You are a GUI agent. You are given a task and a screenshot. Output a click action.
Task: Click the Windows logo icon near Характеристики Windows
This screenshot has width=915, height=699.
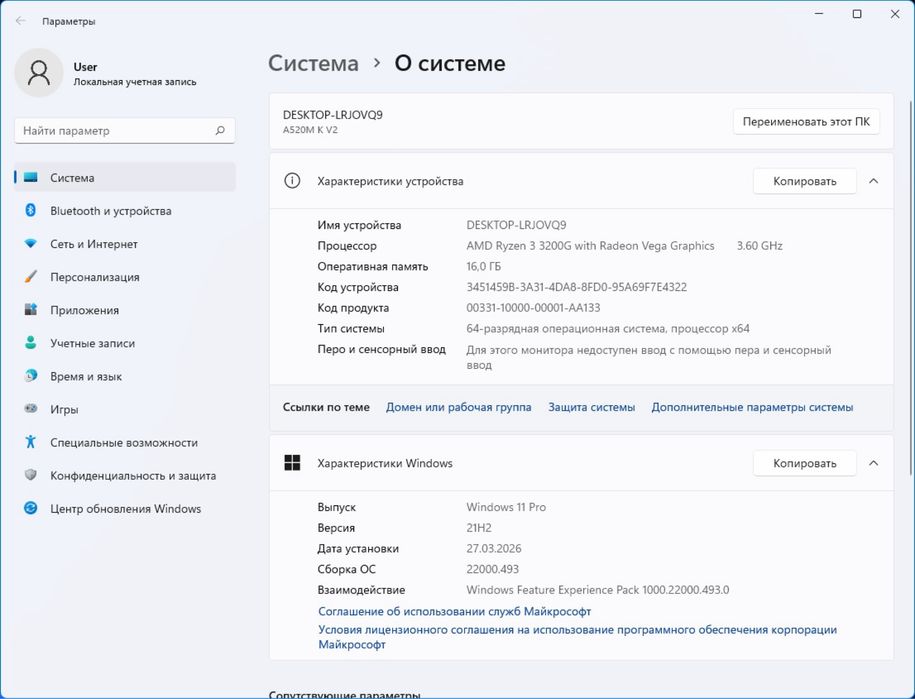[292, 463]
